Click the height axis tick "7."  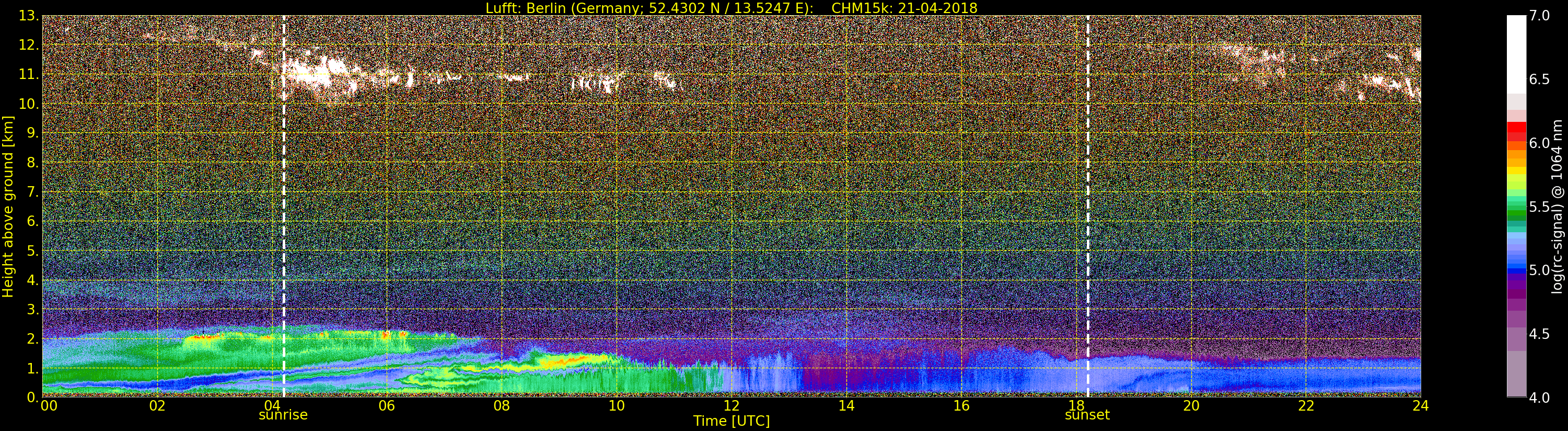33,192
